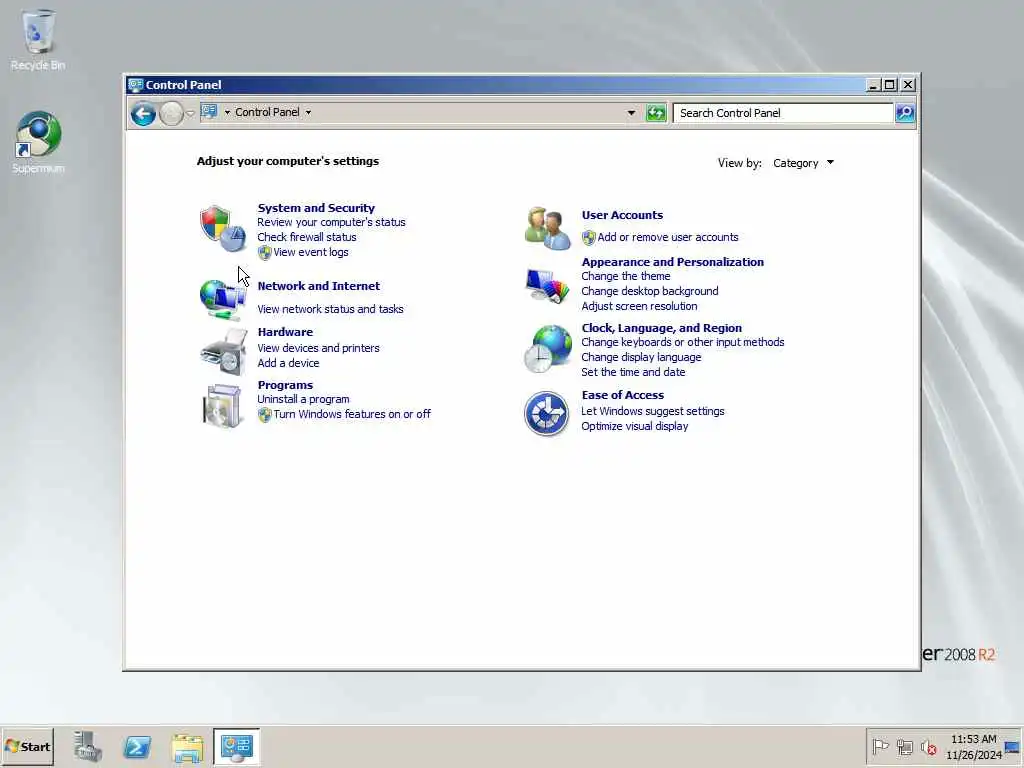This screenshot has width=1024, height=768.
Task: Open the Ease of Access icon
Action: 547,413
